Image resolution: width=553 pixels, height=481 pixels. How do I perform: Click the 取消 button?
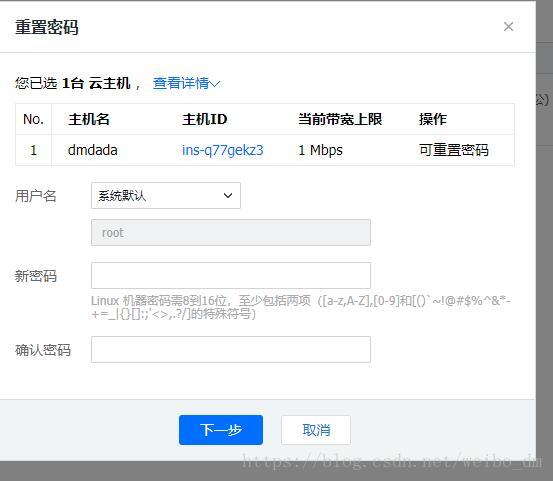[x=316, y=430]
